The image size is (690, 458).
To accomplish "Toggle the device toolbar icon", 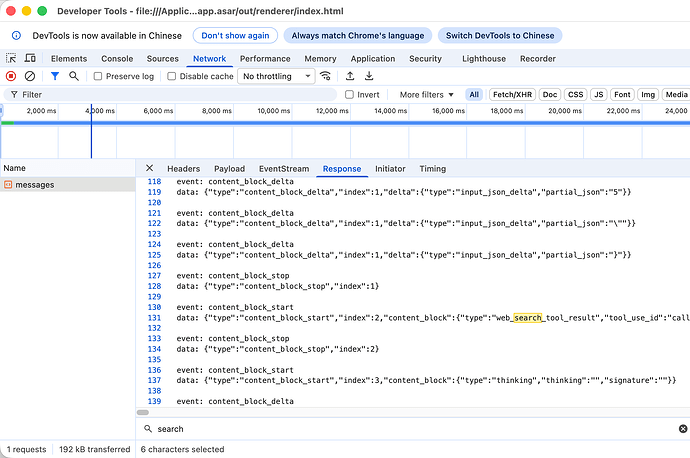I will (30, 58).
